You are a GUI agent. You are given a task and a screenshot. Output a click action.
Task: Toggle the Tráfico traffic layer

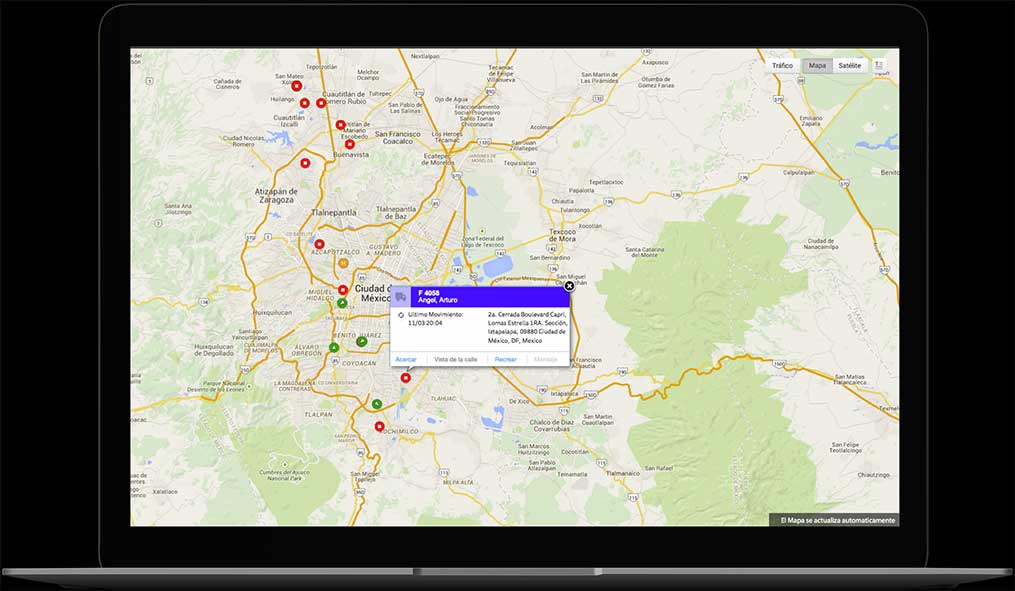click(782, 65)
